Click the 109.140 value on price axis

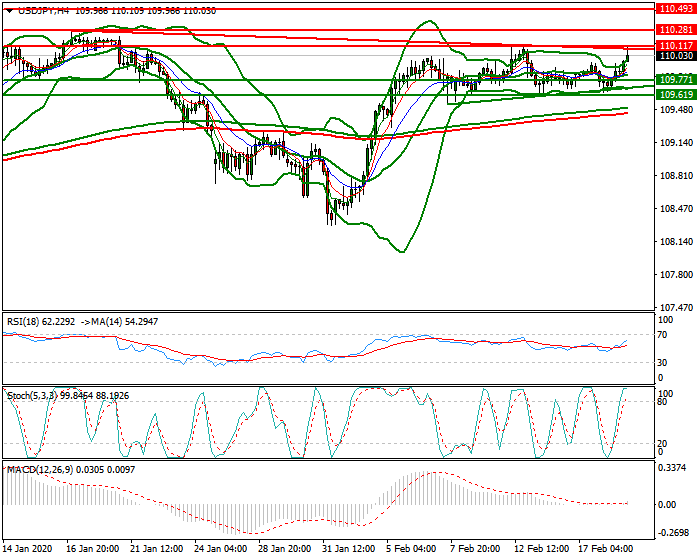(676, 143)
